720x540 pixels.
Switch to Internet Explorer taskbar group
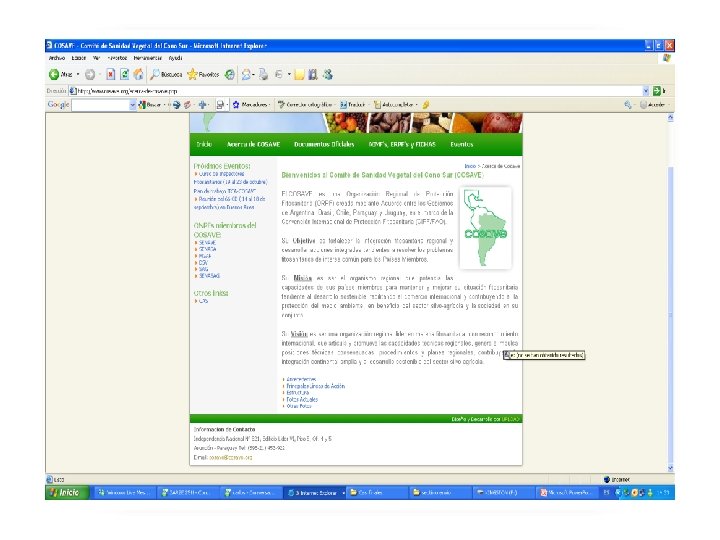(315, 493)
